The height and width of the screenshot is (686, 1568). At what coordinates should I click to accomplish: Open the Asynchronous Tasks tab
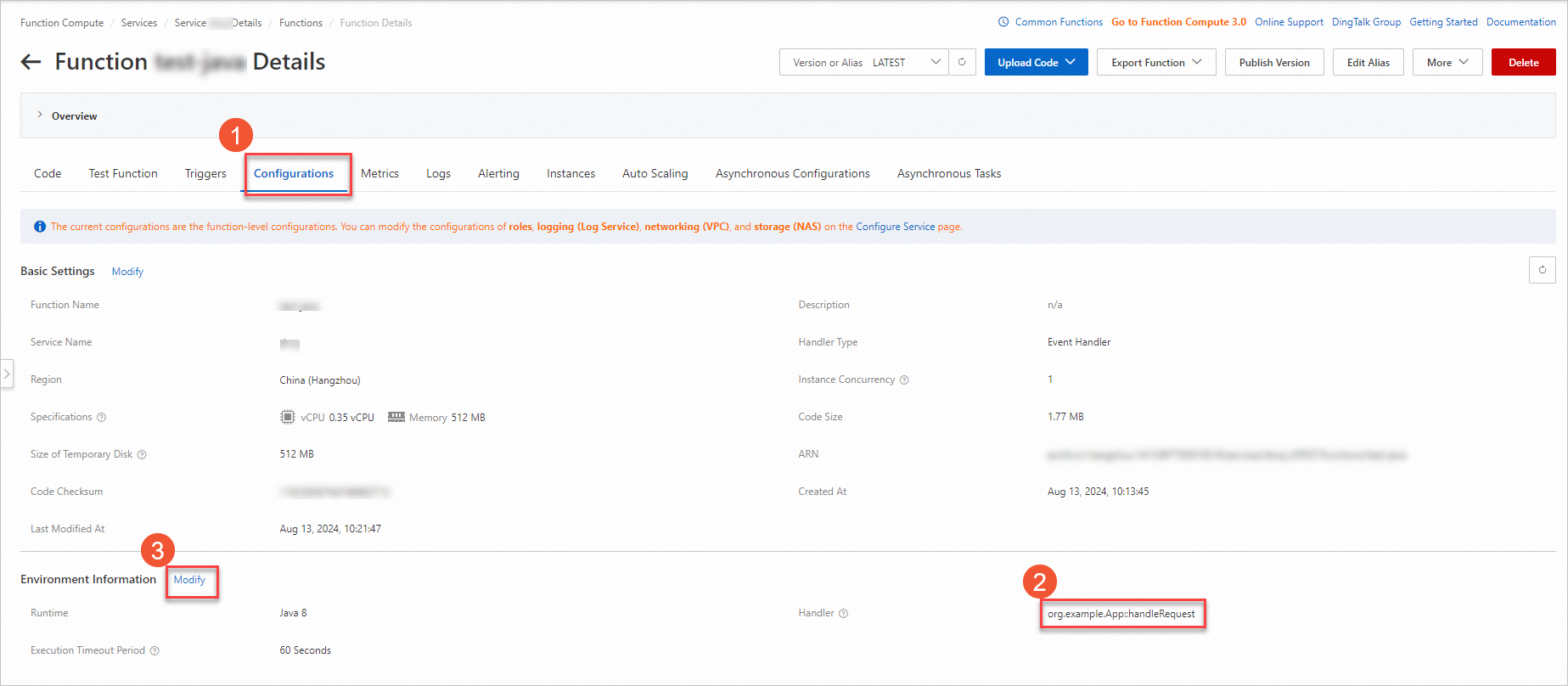[949, 173]
